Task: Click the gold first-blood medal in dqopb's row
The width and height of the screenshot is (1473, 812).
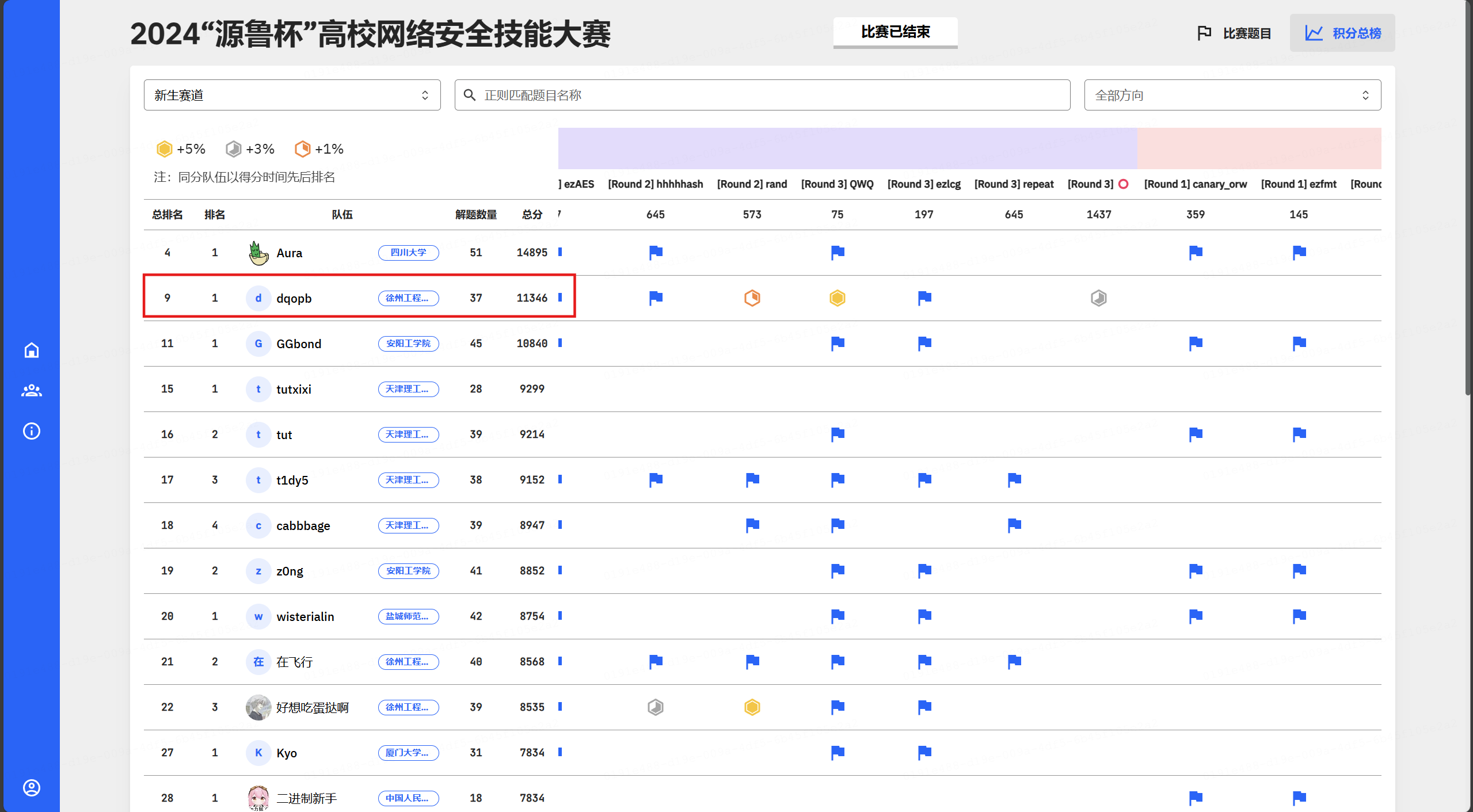Action: click(837, 298)
